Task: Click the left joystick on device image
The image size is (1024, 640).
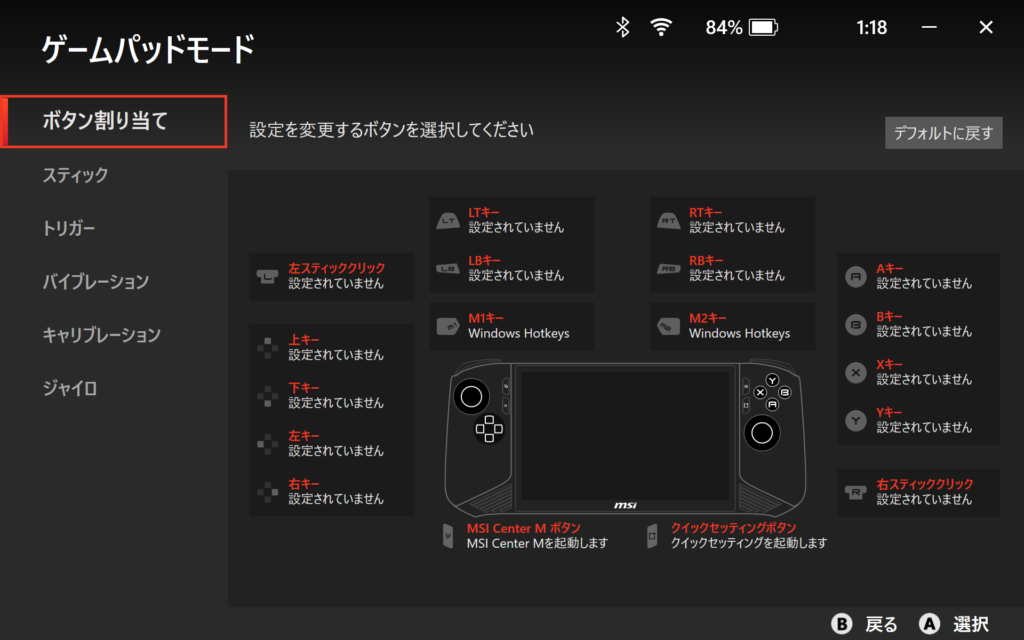Action: (471, 396)
